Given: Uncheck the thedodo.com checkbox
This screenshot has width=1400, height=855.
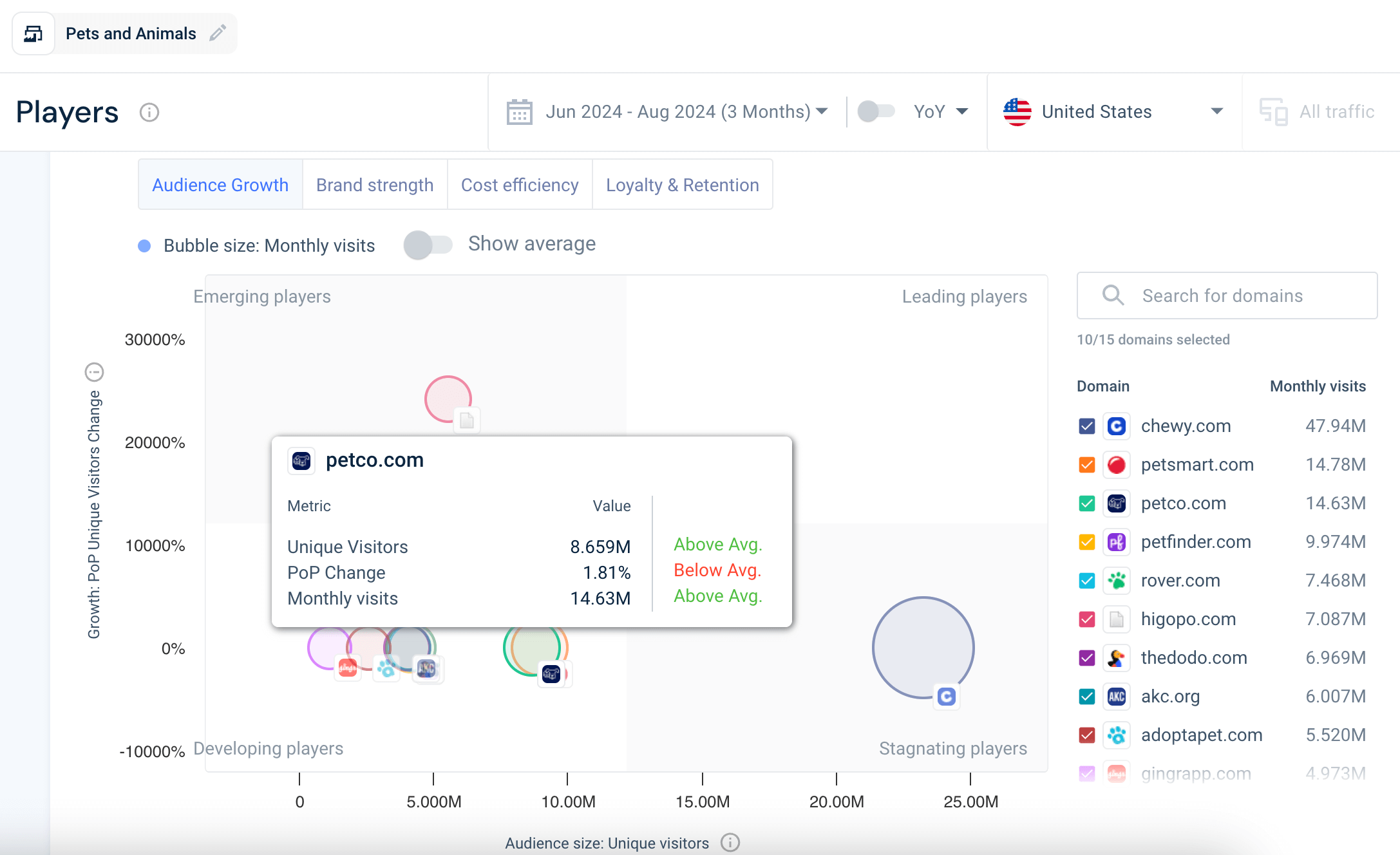Looking at the screenshot, I should pyautogui.click(x=1087, y=658).
